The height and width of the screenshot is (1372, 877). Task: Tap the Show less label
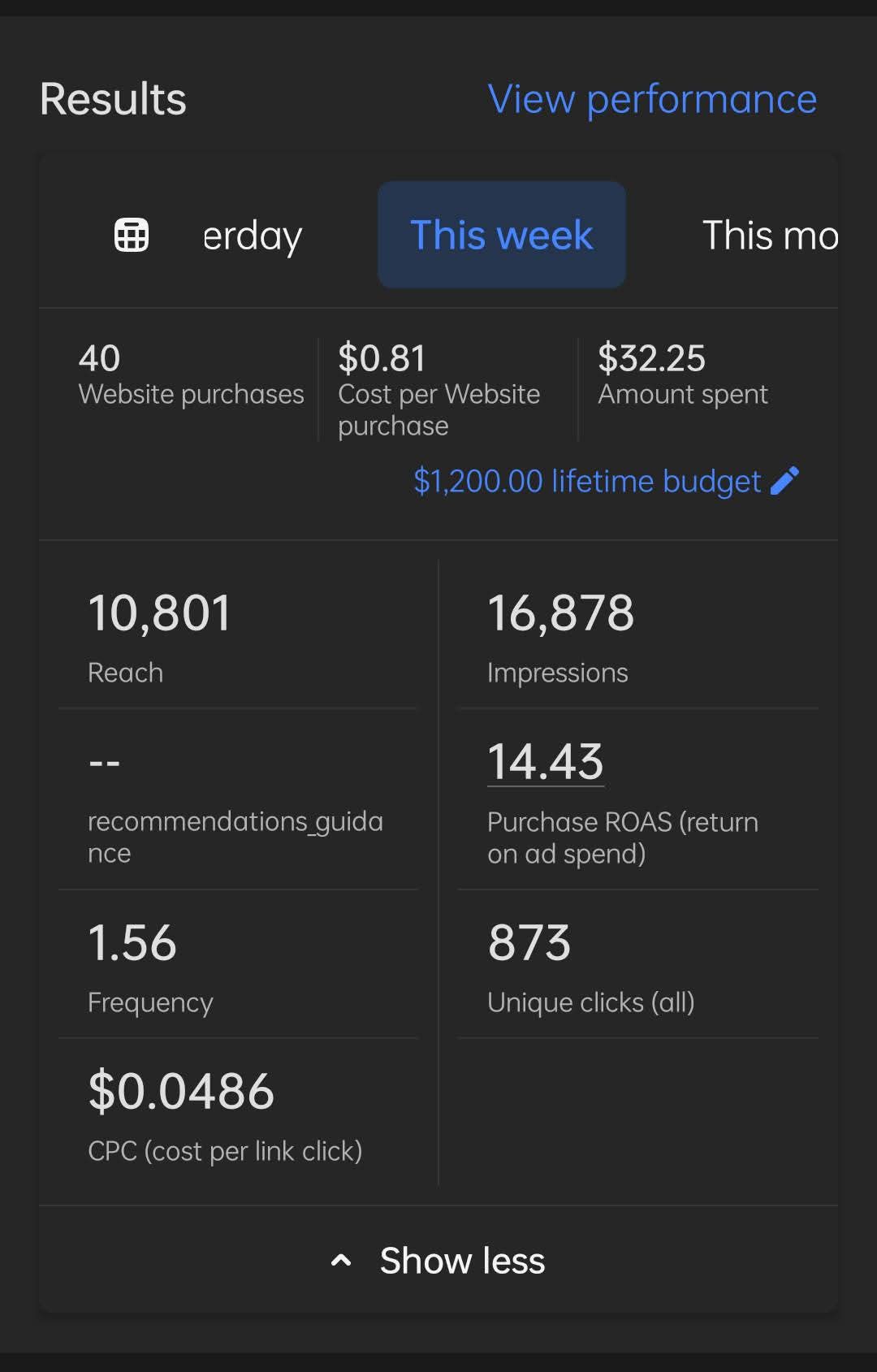(x=462, y=1261)
